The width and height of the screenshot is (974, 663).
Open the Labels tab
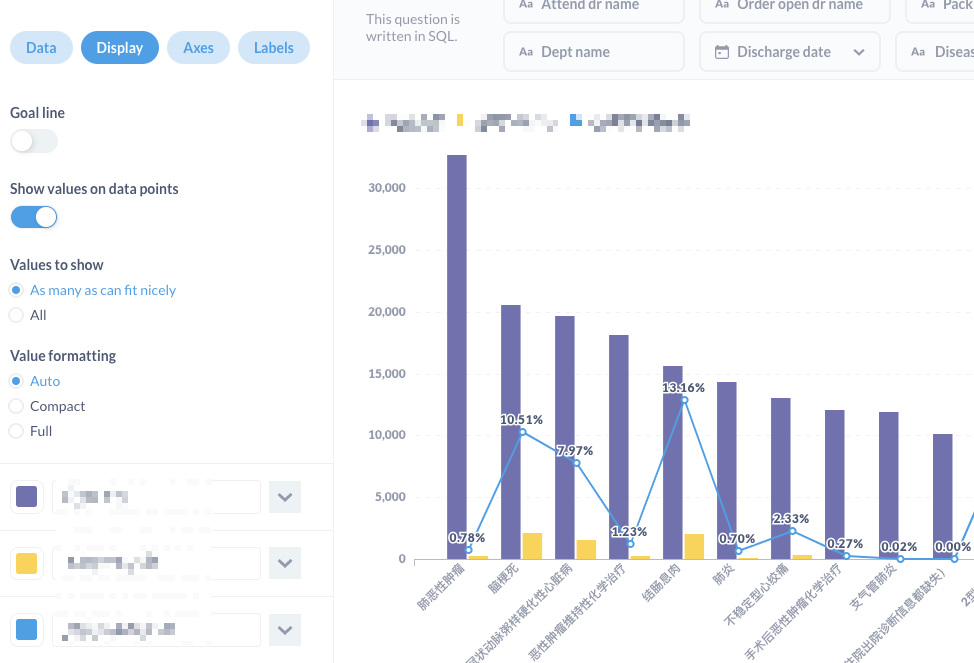[x=274, y=47]
